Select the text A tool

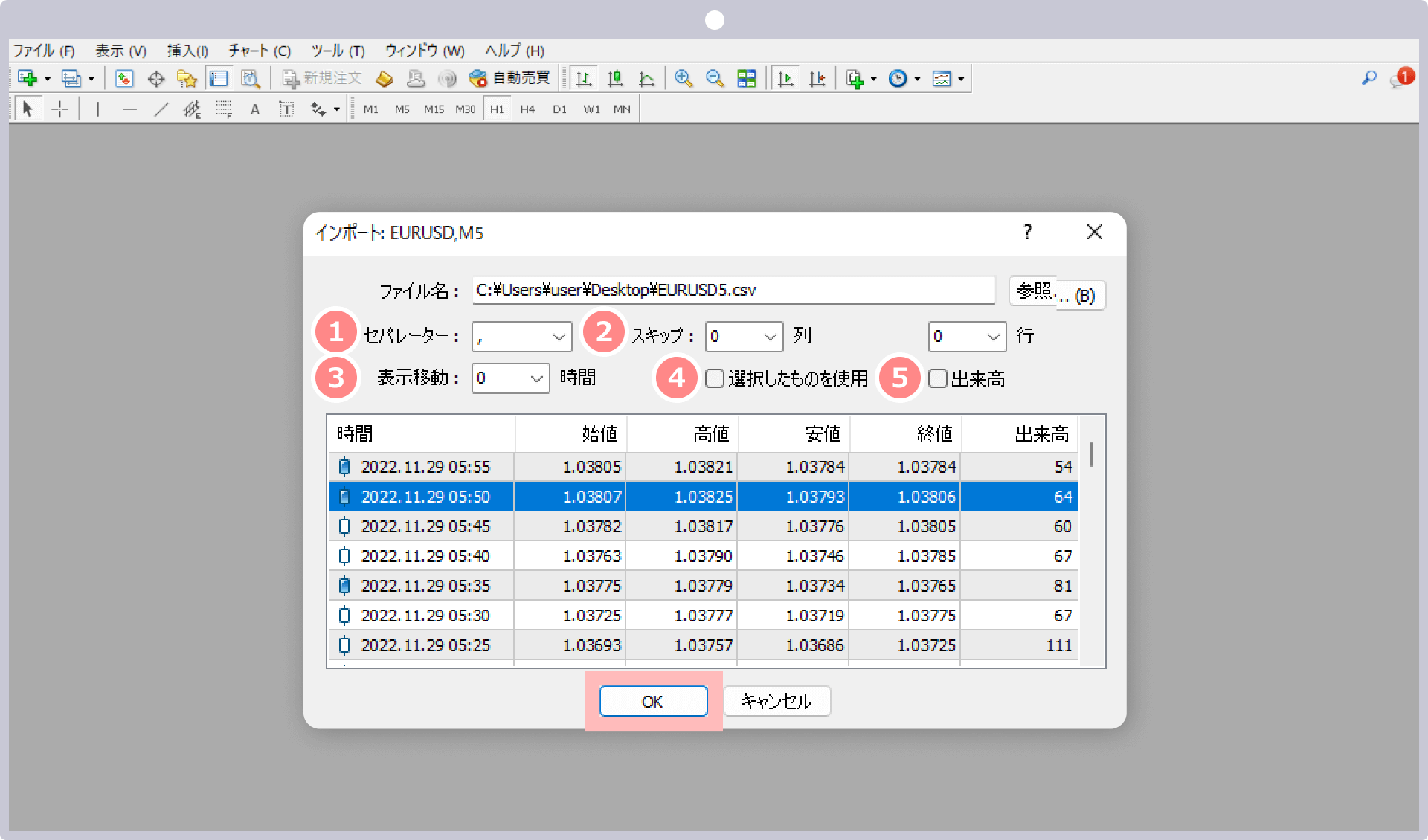pos(255,109)
